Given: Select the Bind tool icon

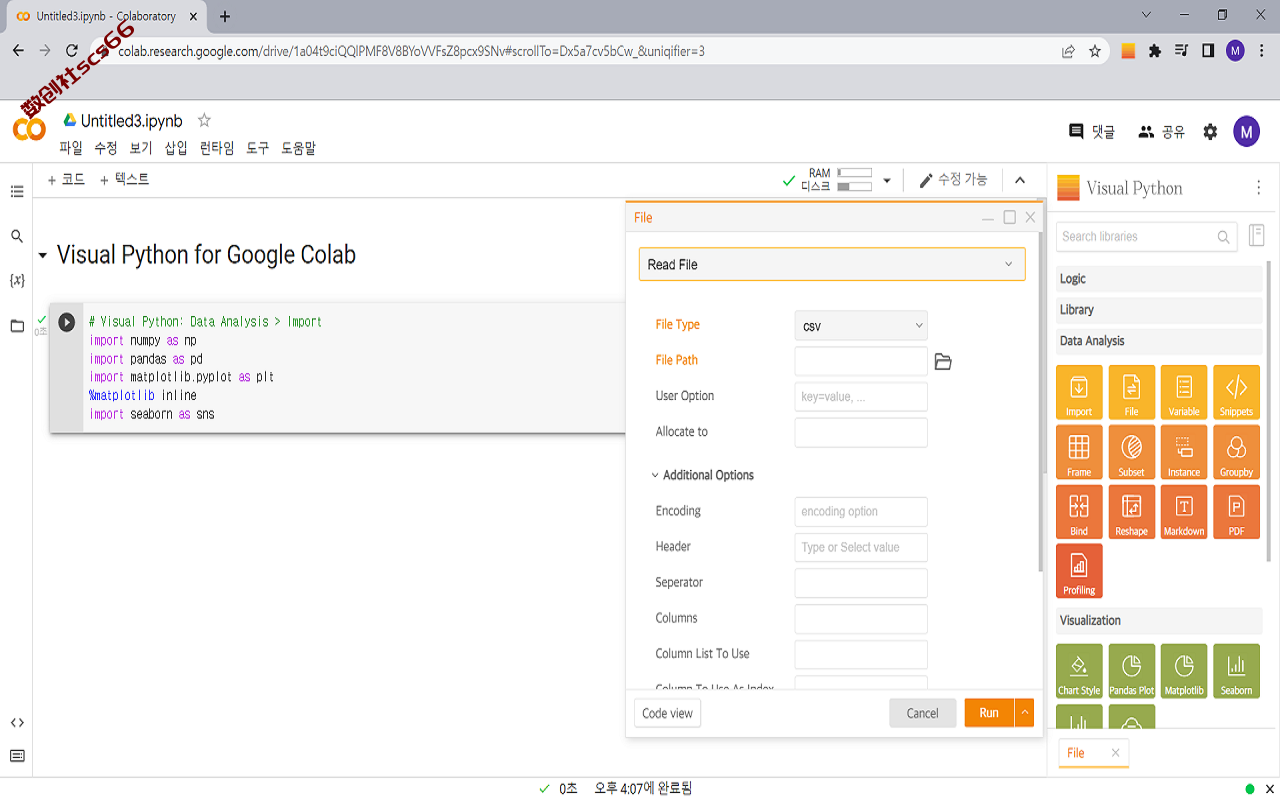Looking at the screenshot, I should (1079, 512).
